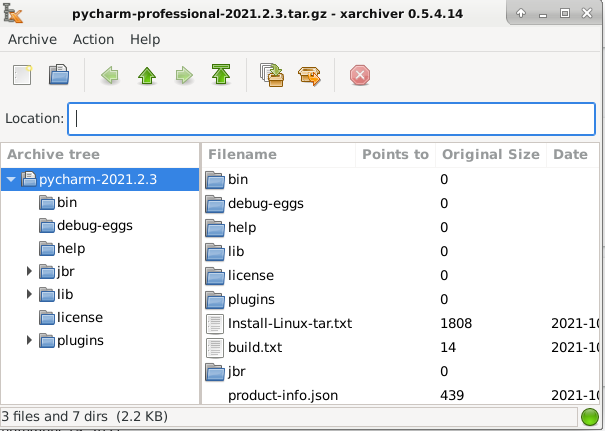This screenshot has width=605, height=431.
Task: Click the folder icon of the jbr list row
Action: coord(215,372)
